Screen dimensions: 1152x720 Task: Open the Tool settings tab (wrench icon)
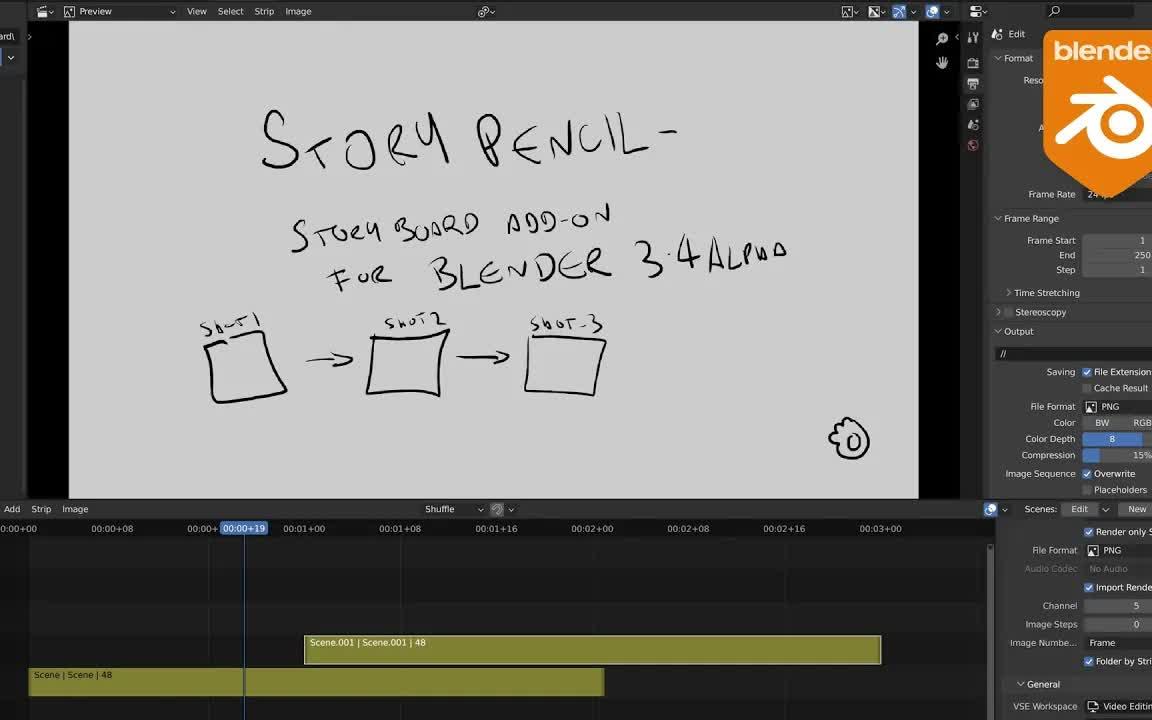(973, 36)
